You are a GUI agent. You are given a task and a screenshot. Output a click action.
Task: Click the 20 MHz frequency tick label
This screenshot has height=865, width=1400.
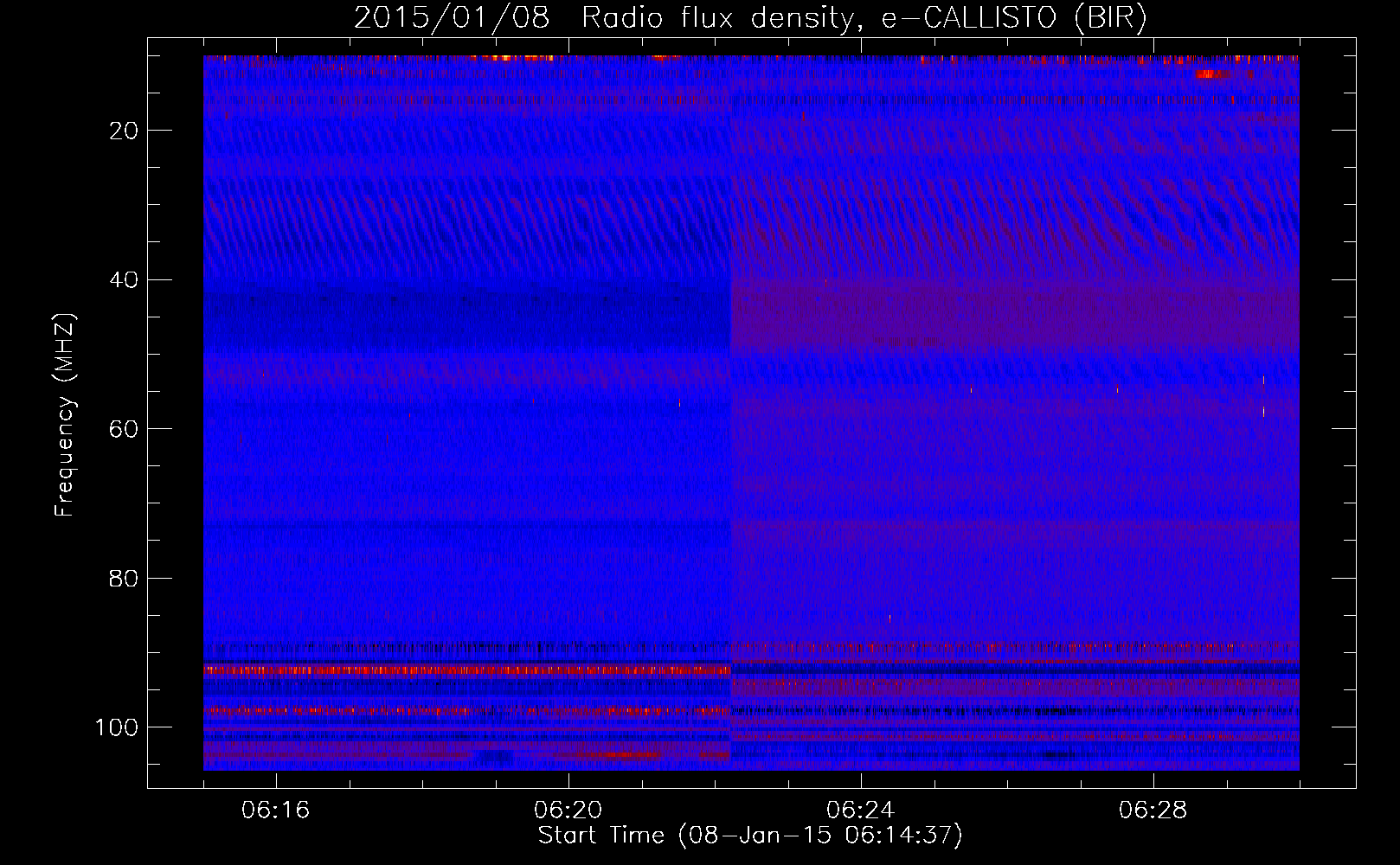point(125,131)
